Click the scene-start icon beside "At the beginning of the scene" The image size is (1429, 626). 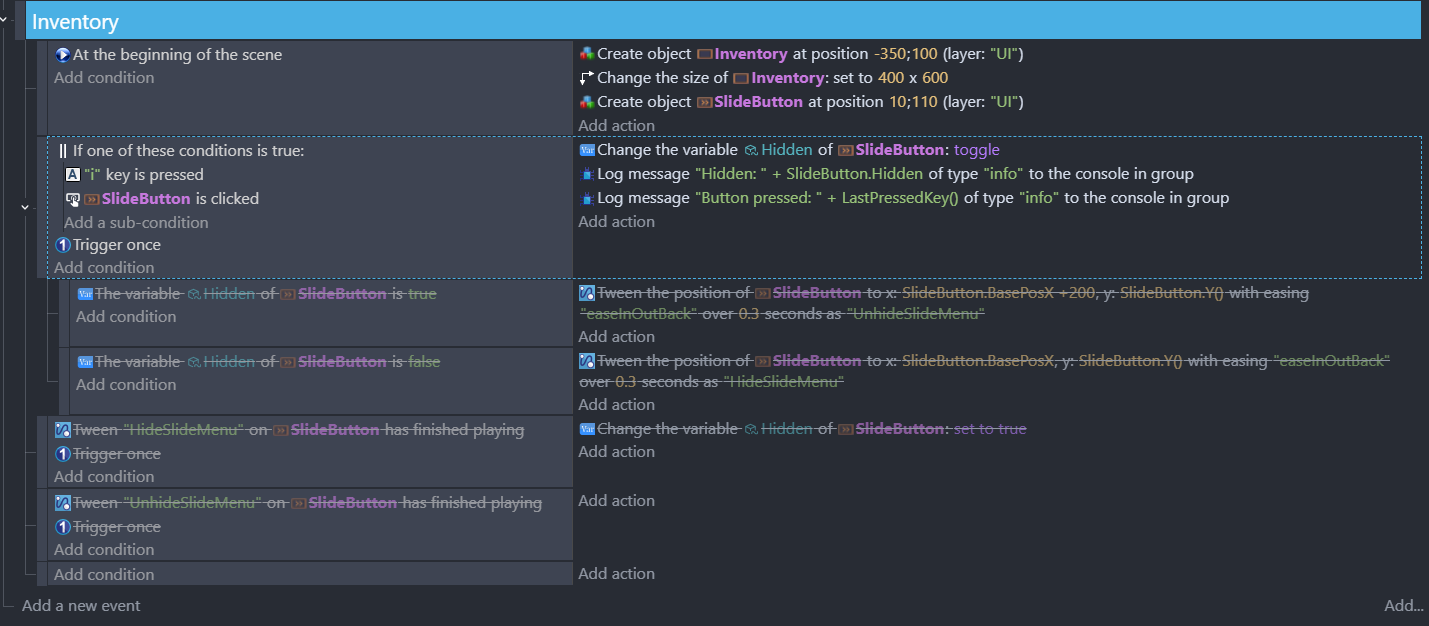click(x=62, y=55)
